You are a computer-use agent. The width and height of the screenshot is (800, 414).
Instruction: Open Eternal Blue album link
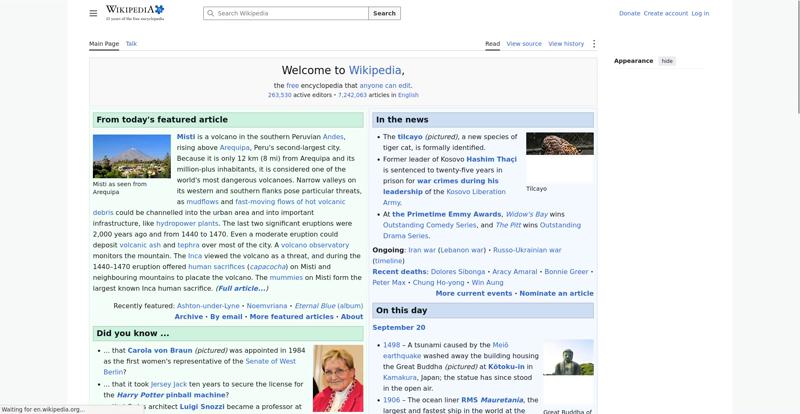click(x=329, y=306)
